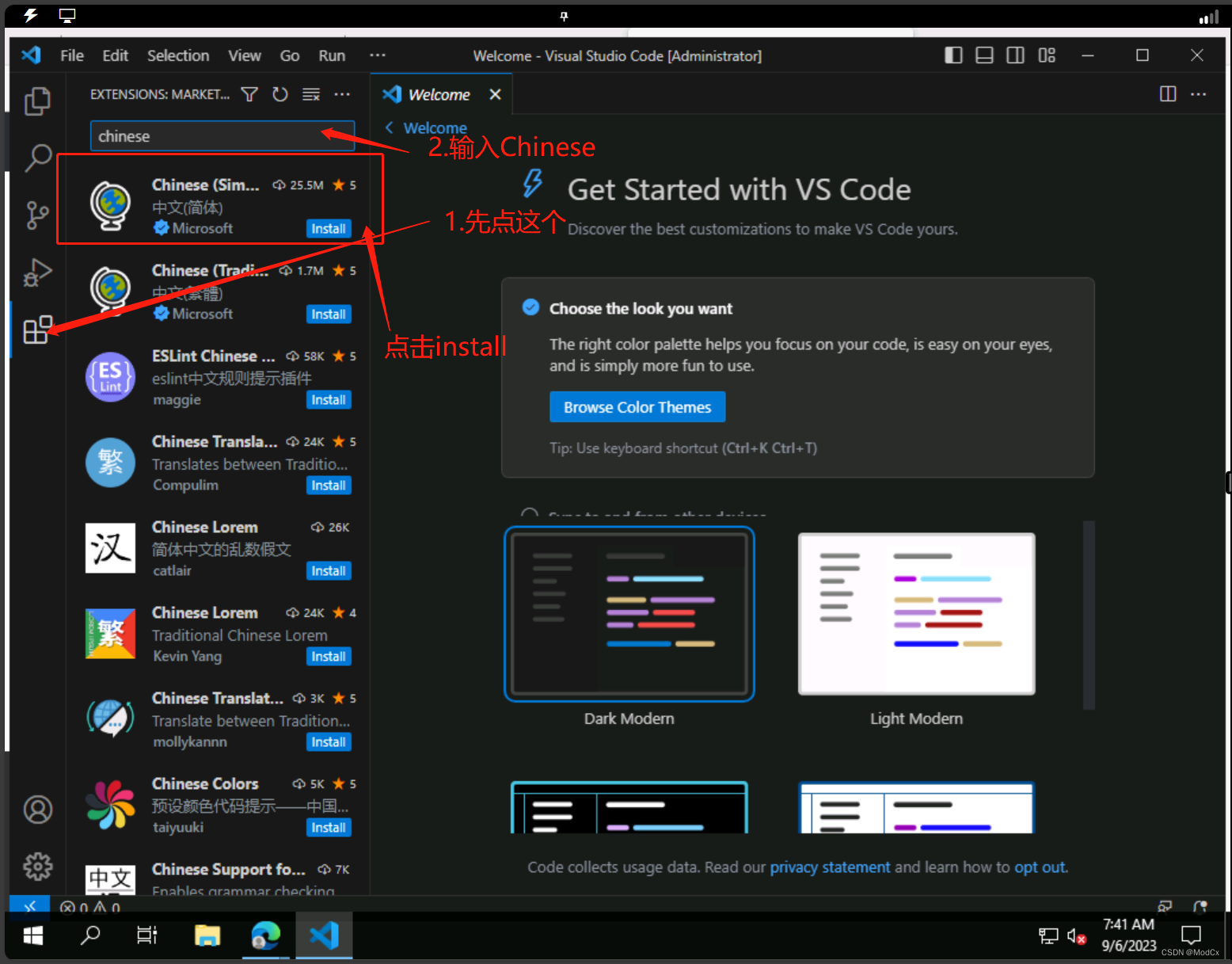The width and height of the screenshot is (1232, 964).
Task: Open the opt out link
Action: (x=1040, y=867)
